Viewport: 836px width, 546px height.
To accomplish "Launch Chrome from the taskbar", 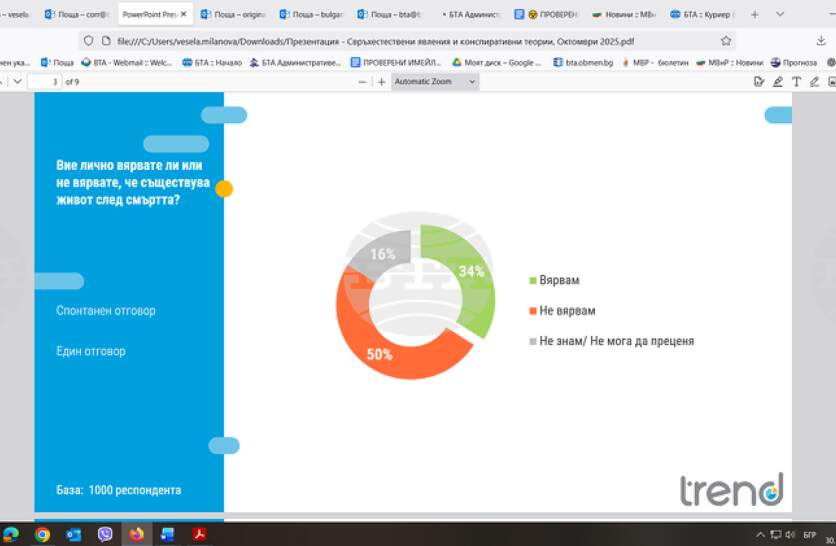I will click(42, 534).
